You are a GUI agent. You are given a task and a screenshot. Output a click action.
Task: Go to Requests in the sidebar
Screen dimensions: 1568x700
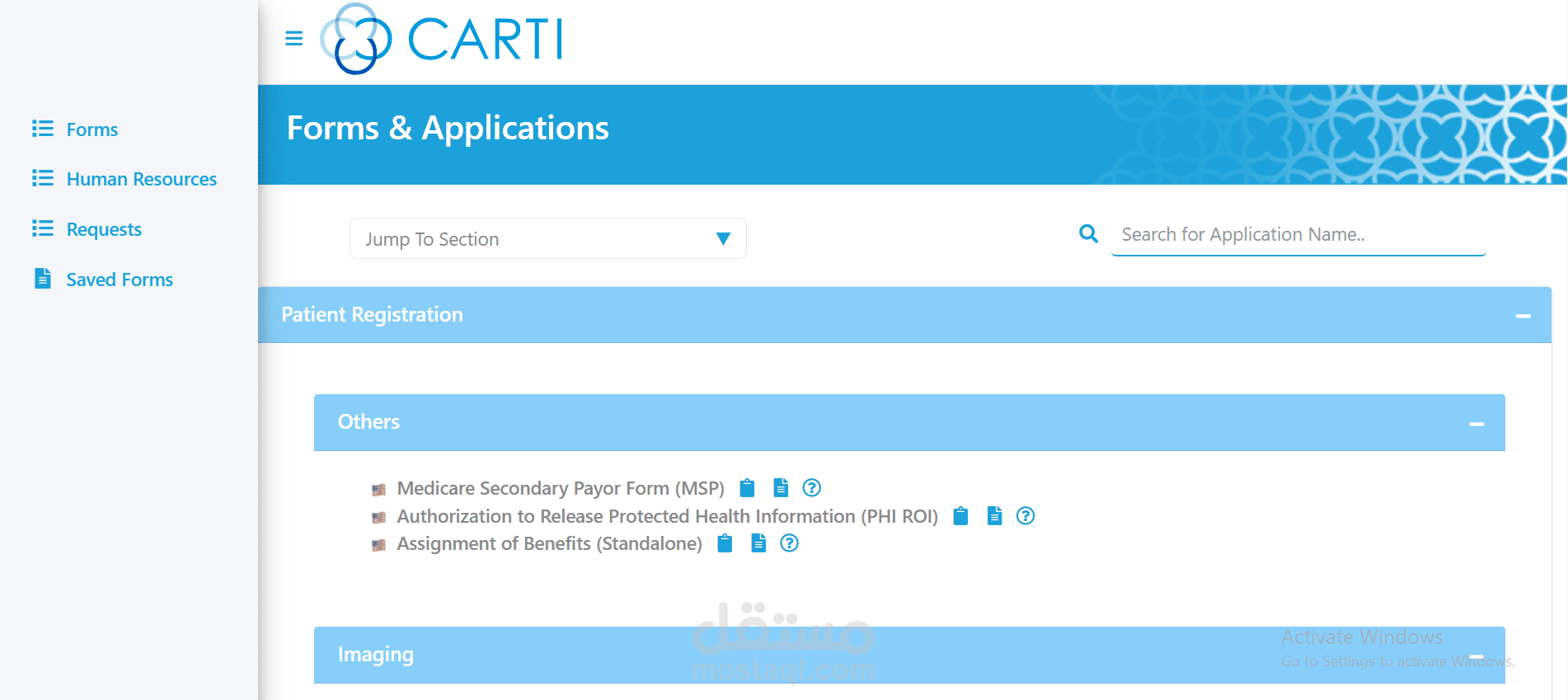[x=104, y=229]
